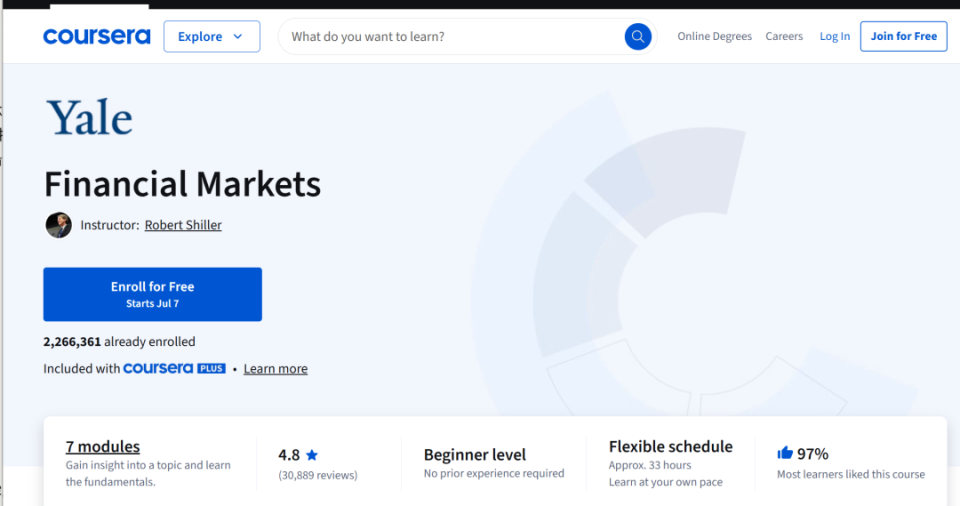Open the Robert Shiller instructor link

183,225
